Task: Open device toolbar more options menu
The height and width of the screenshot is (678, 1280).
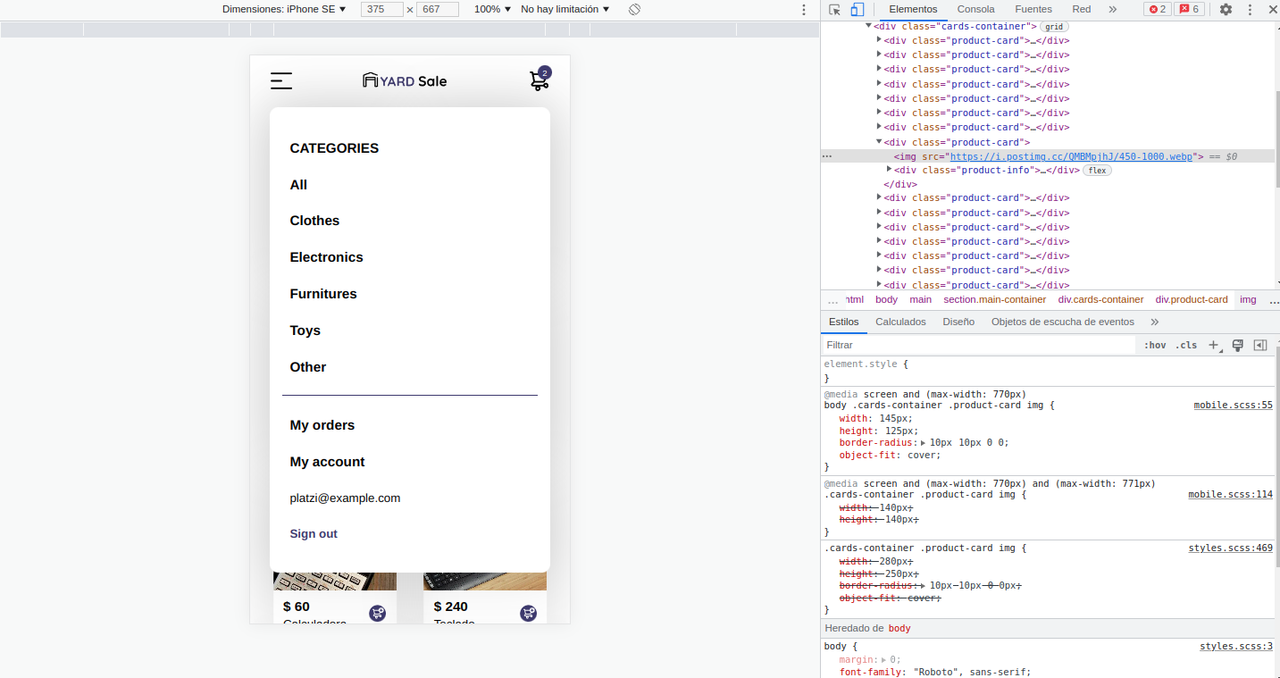Action: (804, 9)
